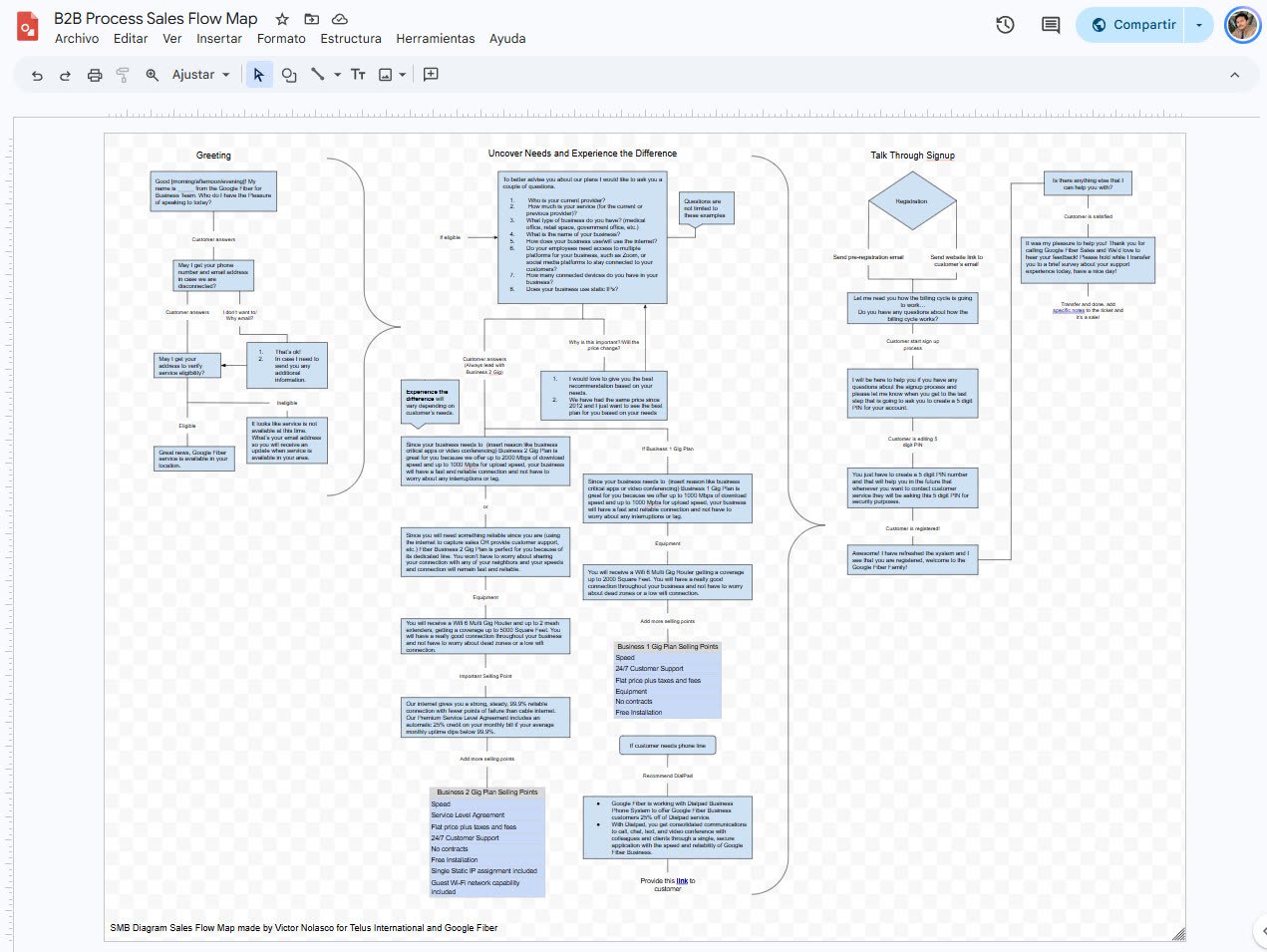1267x952 pixels.
Task: Select the 'Great news, Google Fiber' box
Action: click(193, 460)
